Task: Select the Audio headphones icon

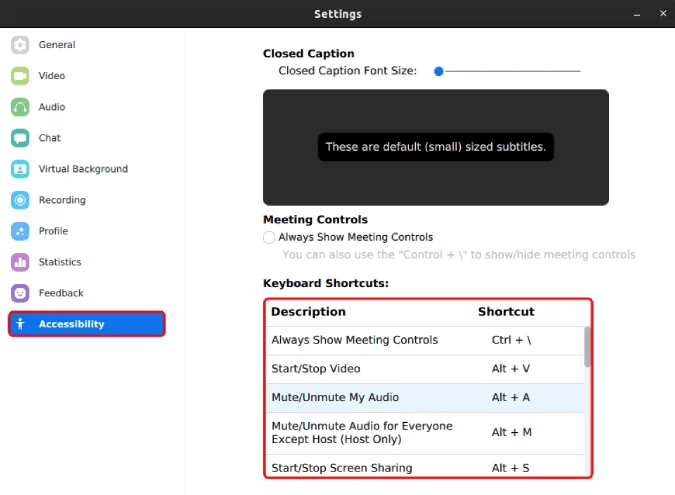Action: coord(20,107)
